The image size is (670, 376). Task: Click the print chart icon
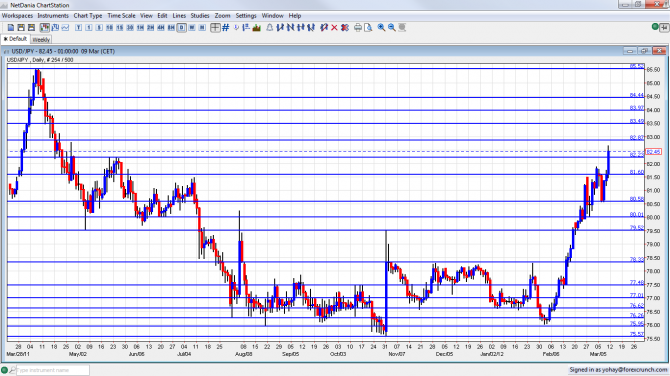click(358, 28)
